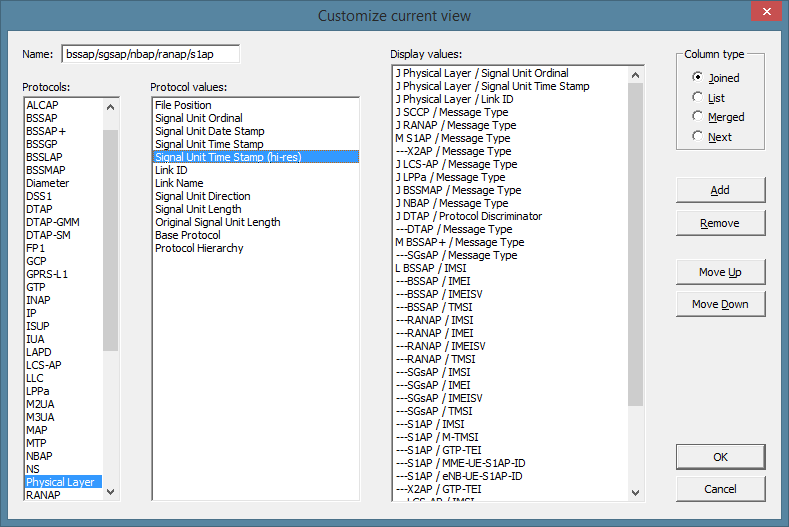789x527 pixels.
Task: Select Signal Unit Direction value
Action: click(256, 196)
